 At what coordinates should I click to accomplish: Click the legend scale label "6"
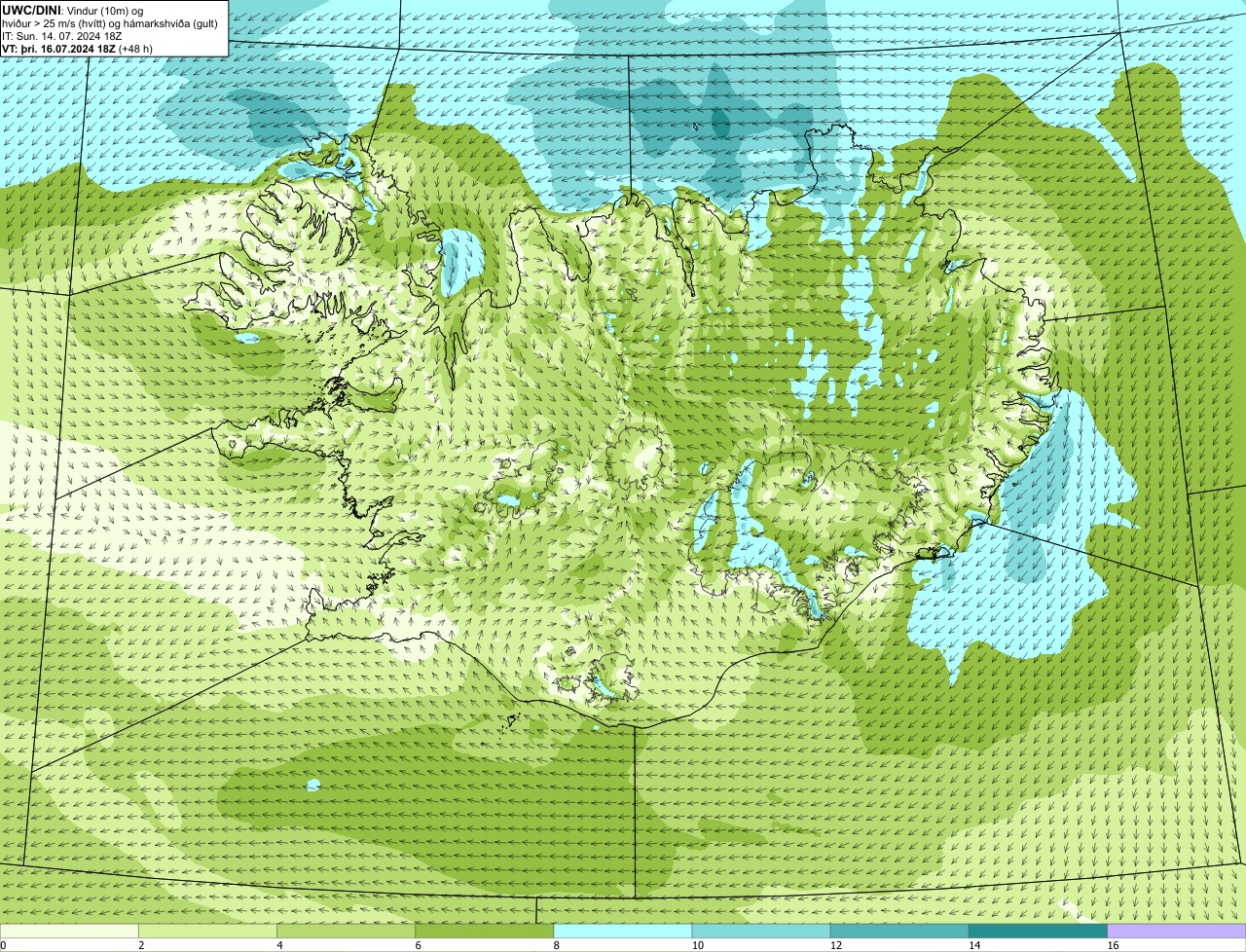(x=419, y=945)
